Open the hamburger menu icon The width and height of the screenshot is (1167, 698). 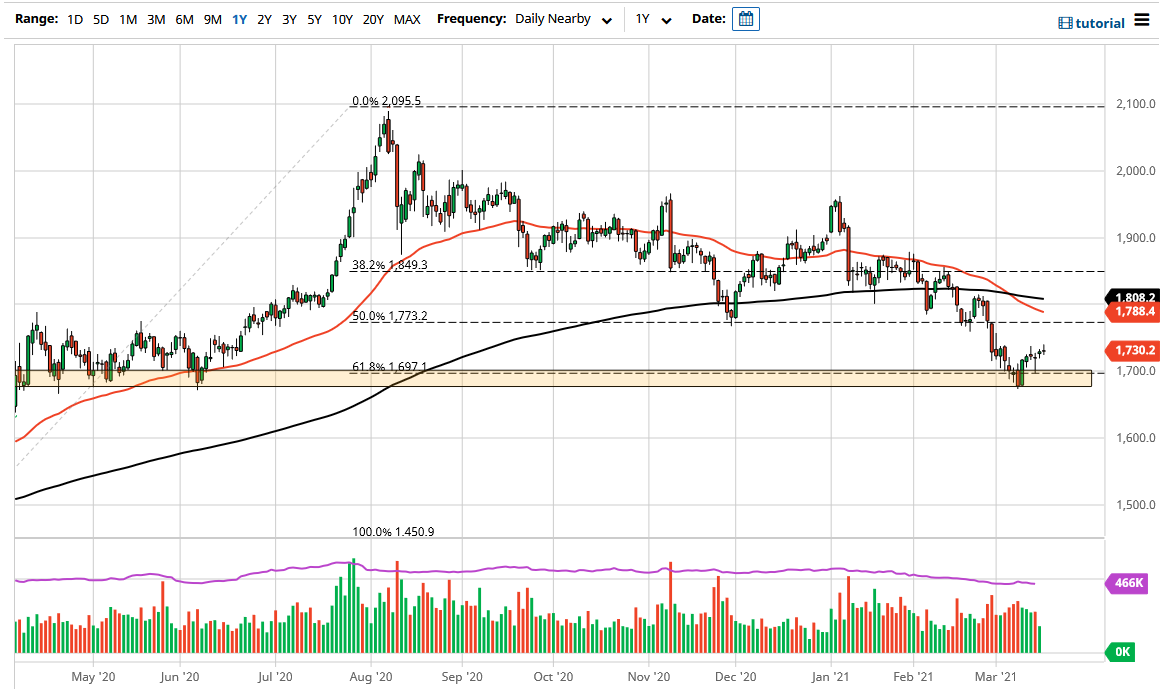coord(1142,20)
